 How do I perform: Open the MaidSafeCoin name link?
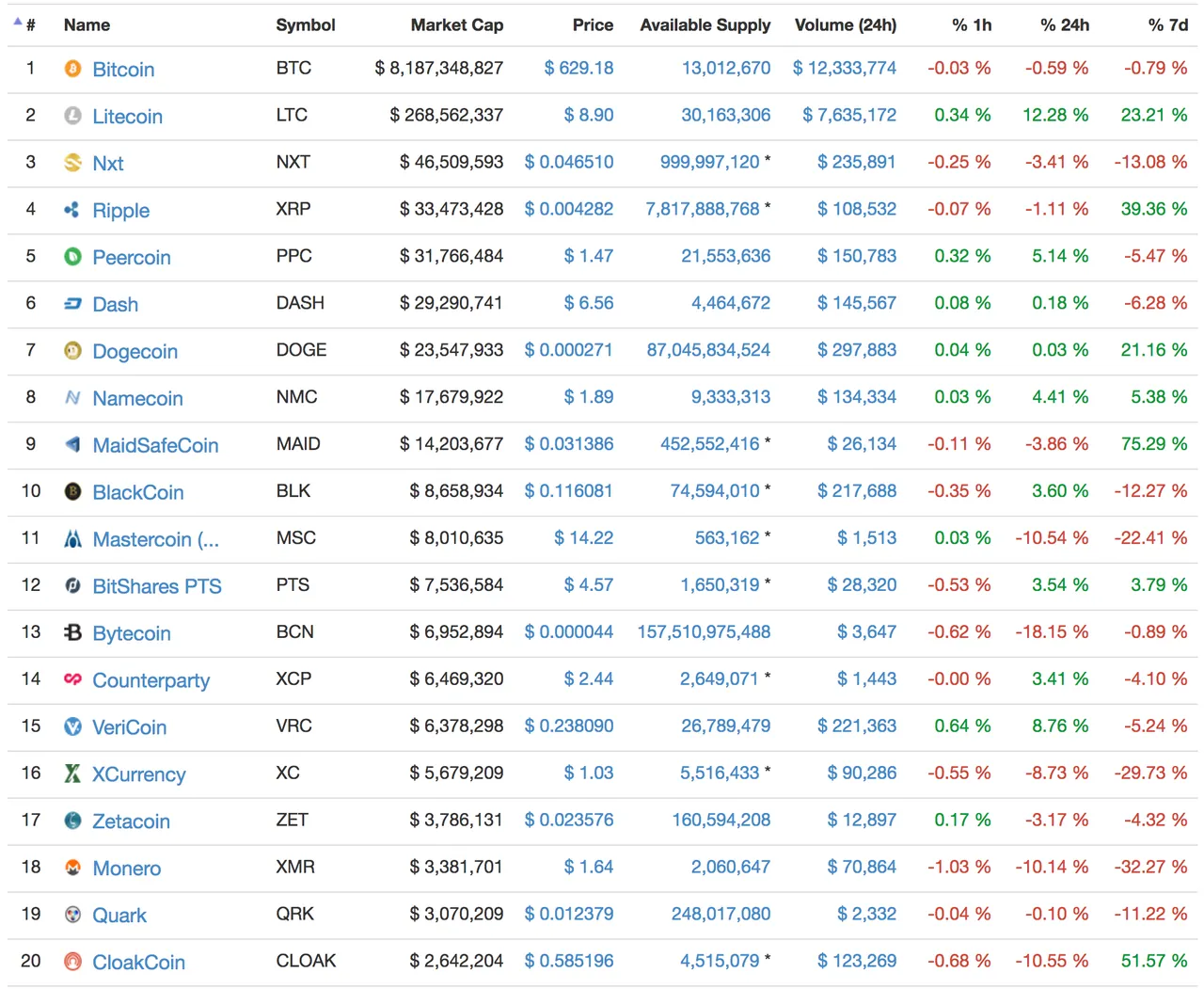(155, 445)
